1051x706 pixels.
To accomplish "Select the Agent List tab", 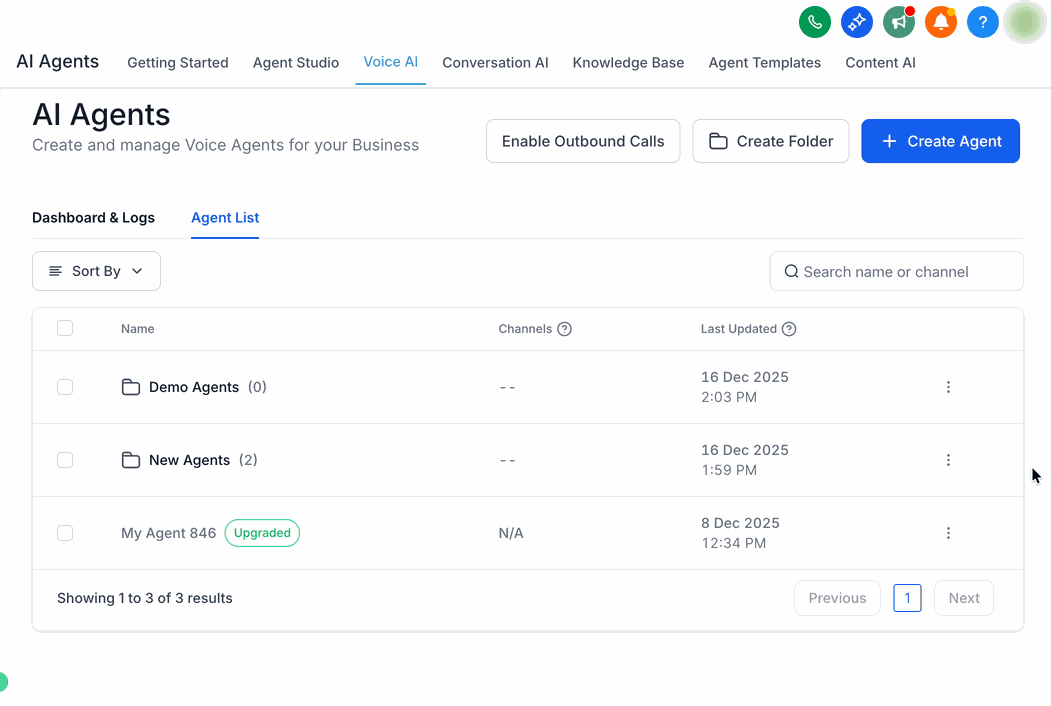I will coord(225,218).
